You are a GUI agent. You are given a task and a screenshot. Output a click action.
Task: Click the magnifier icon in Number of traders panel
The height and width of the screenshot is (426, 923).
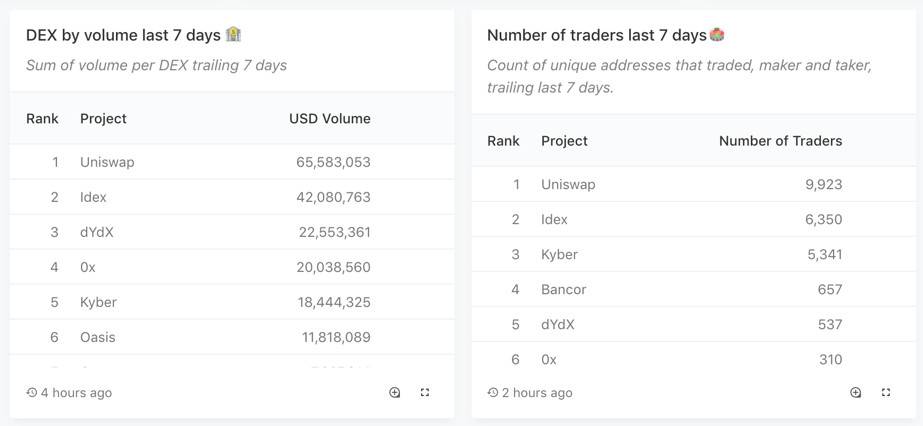coord(856,393)
